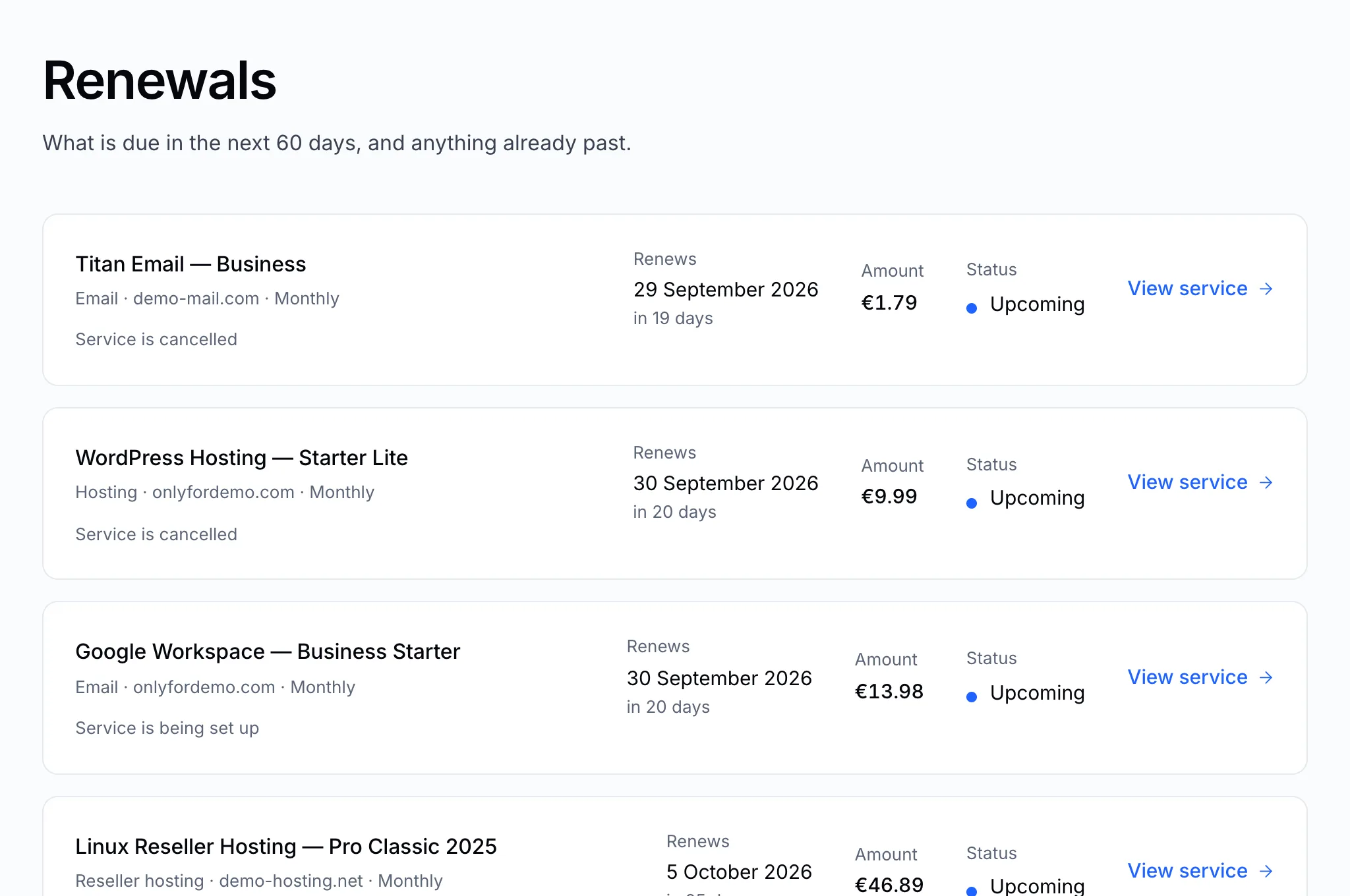Select the 'Google Workspace — Business Starter' title

coord(268,652)
